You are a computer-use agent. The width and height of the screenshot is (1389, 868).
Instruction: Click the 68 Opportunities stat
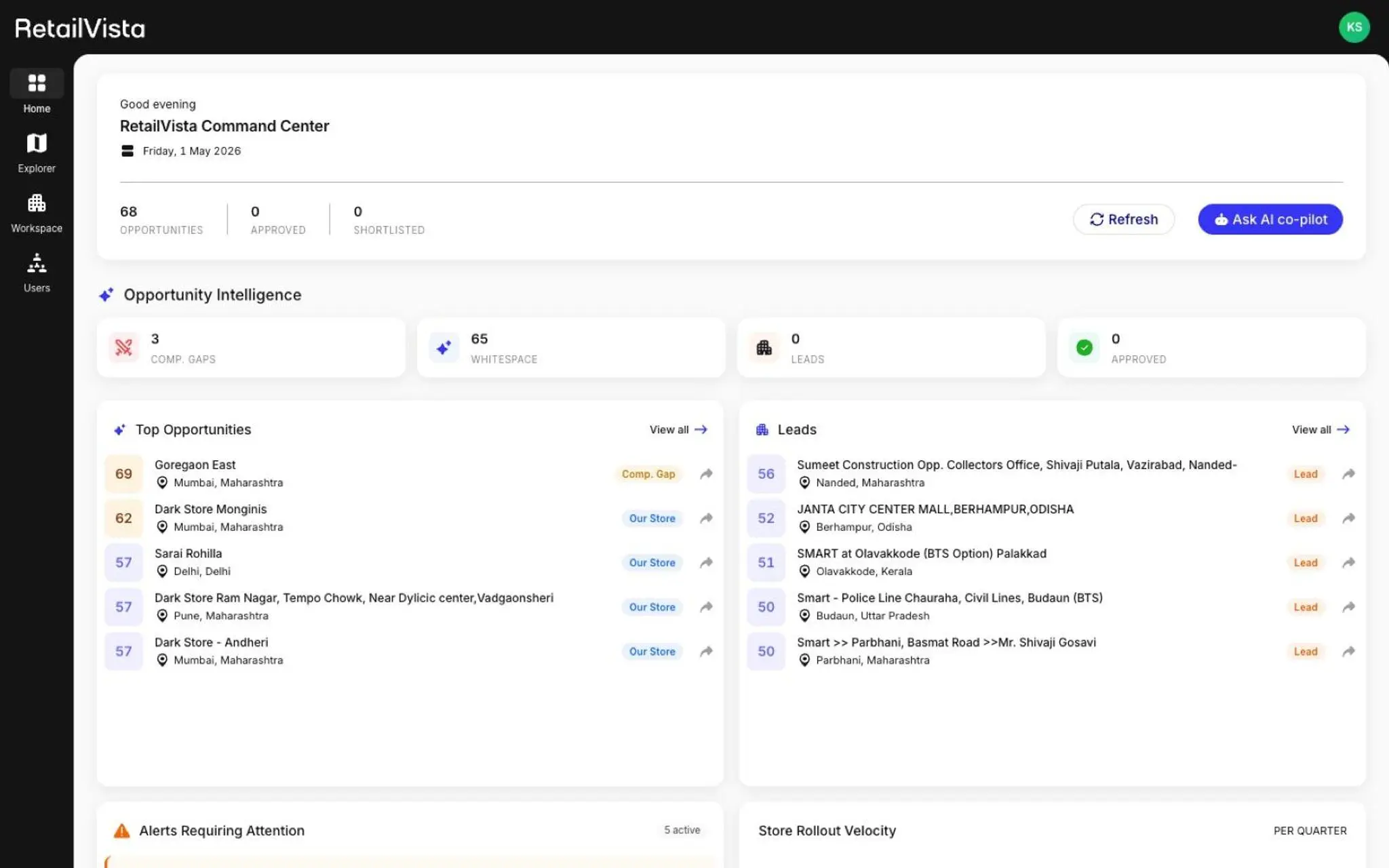(x=161, y=220)
